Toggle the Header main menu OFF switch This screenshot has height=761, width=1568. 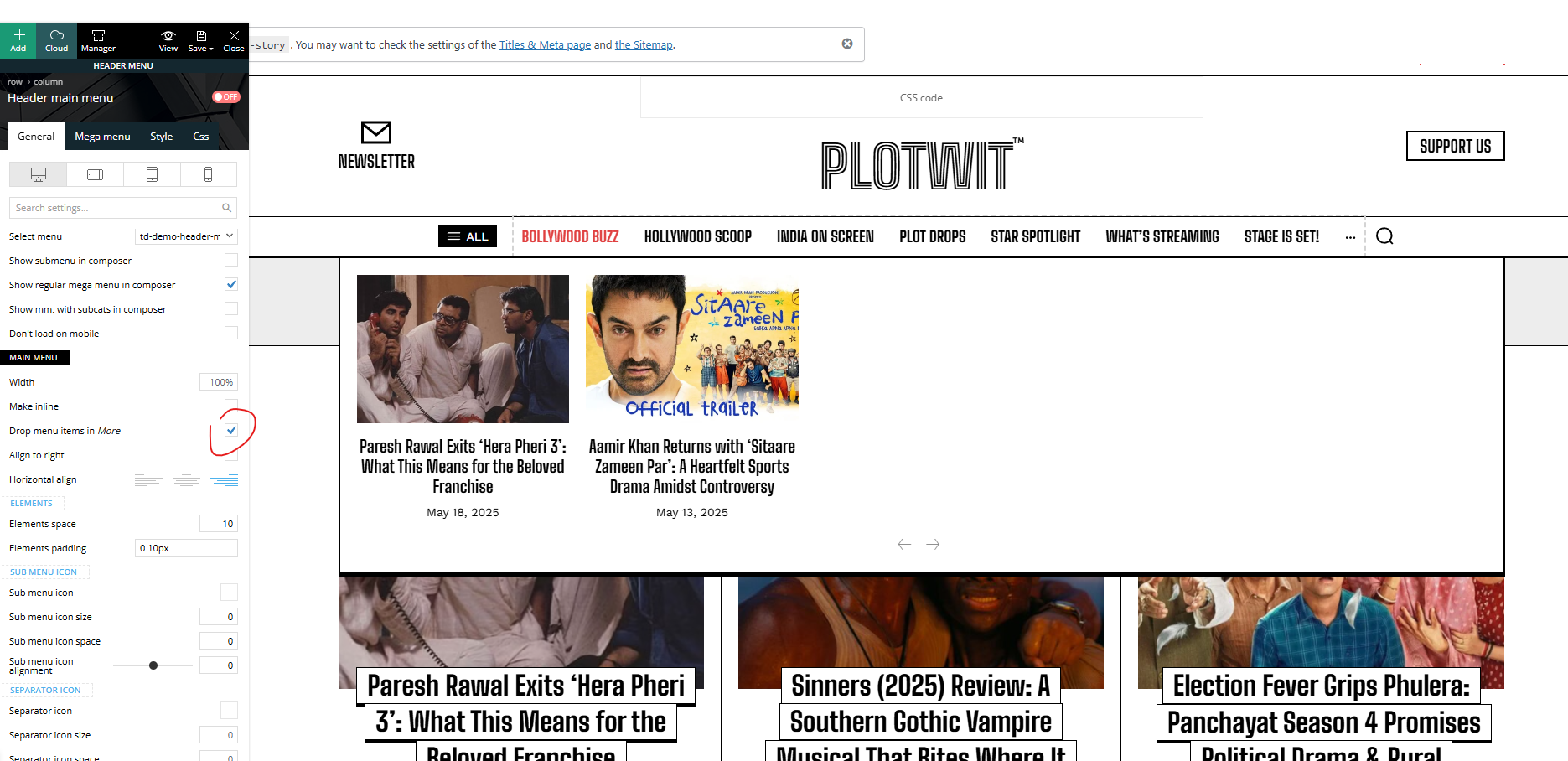click(226, 97)
